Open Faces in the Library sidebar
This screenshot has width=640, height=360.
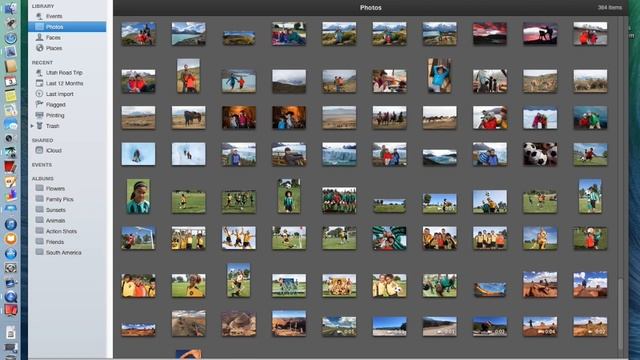pos(53,37)
